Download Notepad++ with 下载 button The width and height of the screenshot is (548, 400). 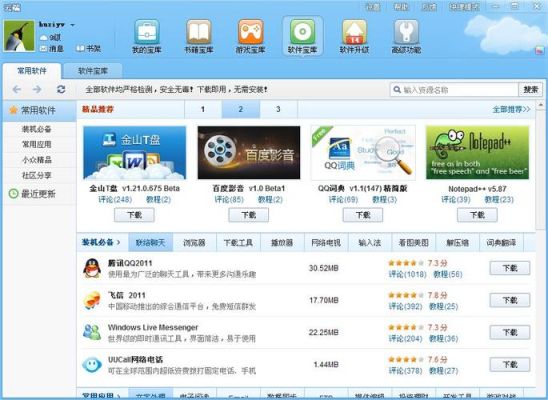tap(477, 215)
